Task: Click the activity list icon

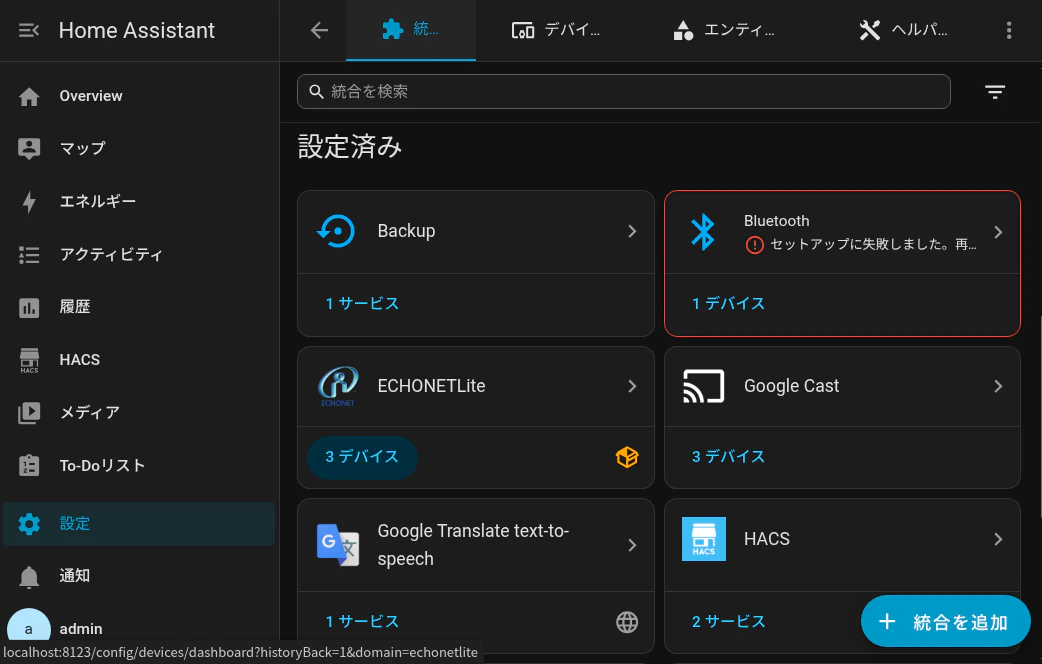Action: tap(29, 255)
